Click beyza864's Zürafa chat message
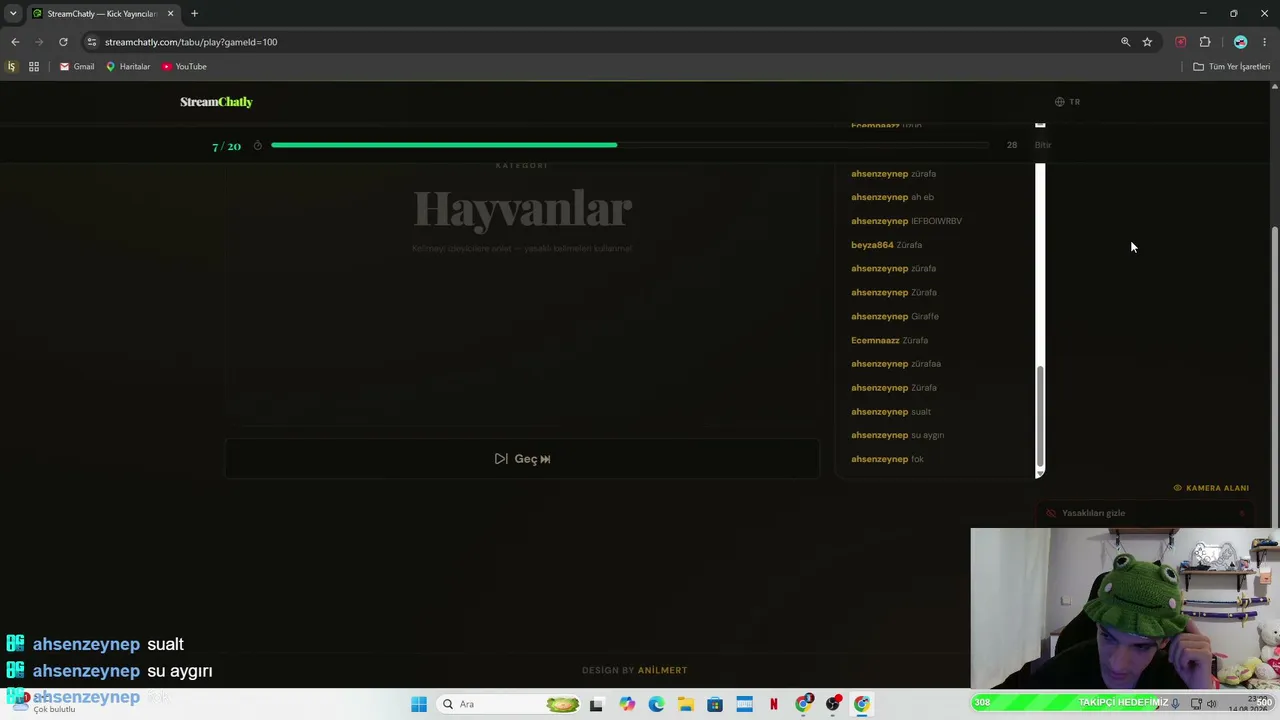Screen dimensions: 1280x720 (x=886, y=245)
